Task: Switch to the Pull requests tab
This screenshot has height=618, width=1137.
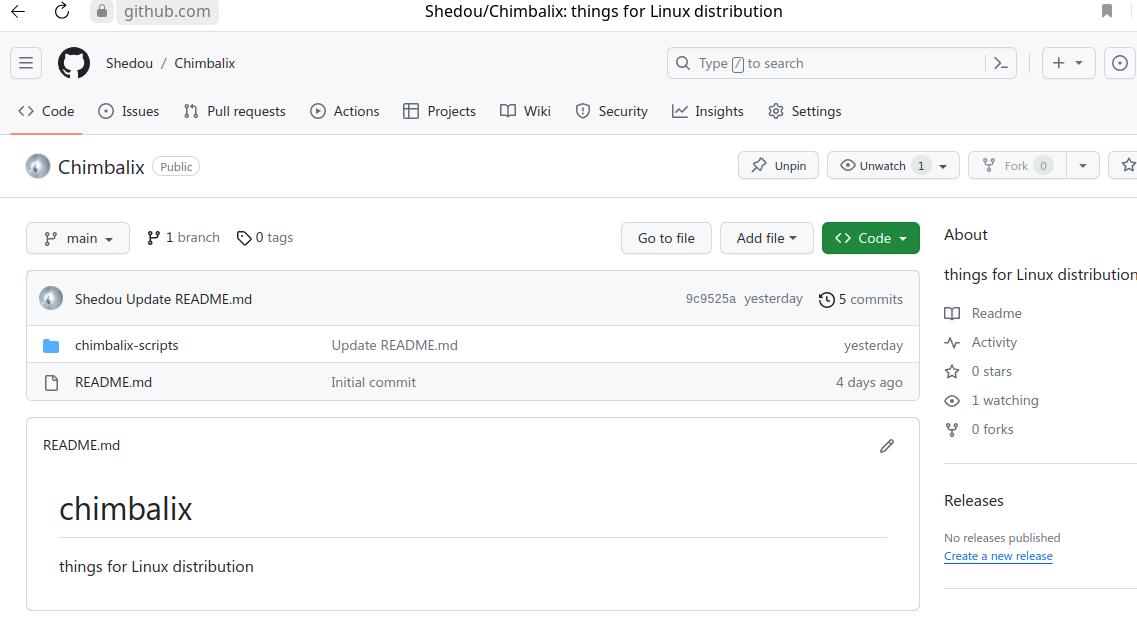Action: tap(235, 111)
